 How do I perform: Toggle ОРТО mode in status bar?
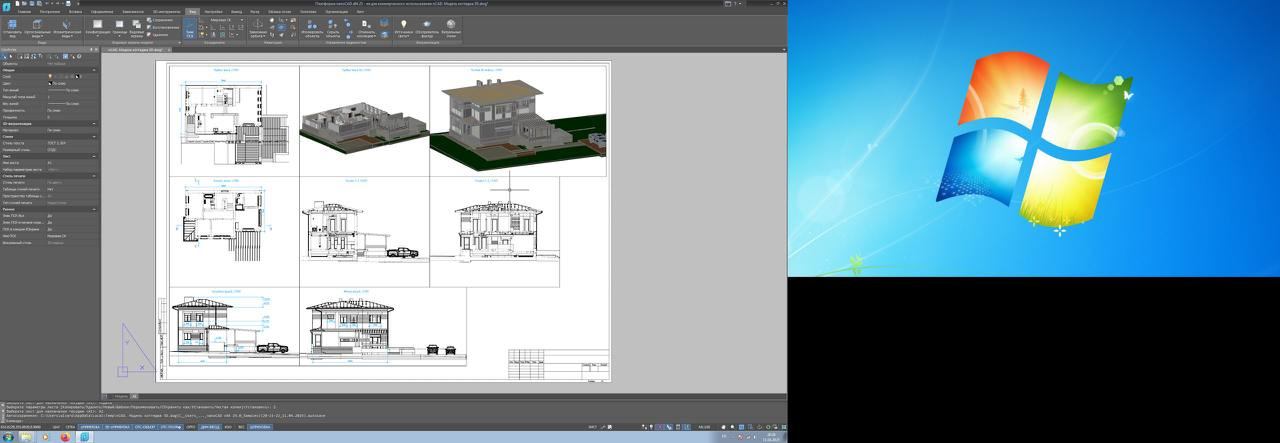tap(190, 426)
